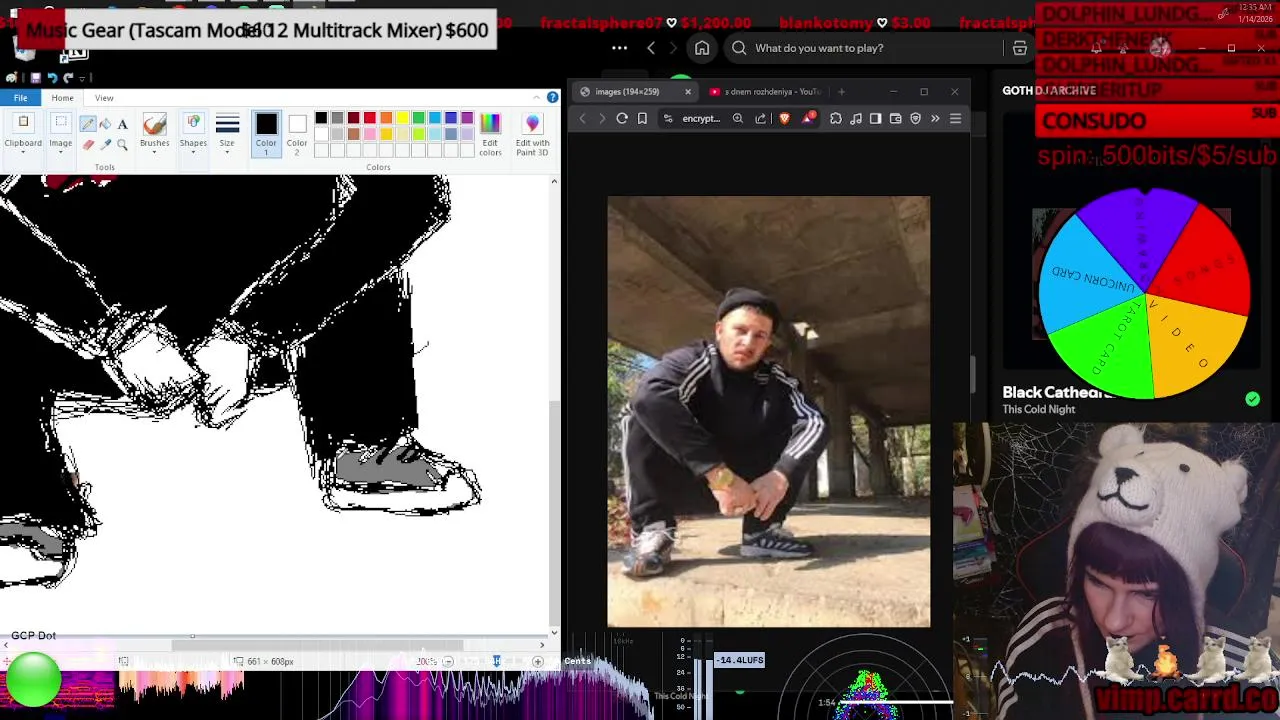
Task: Select the Text tool in Paint
Action: click(122, 124)
